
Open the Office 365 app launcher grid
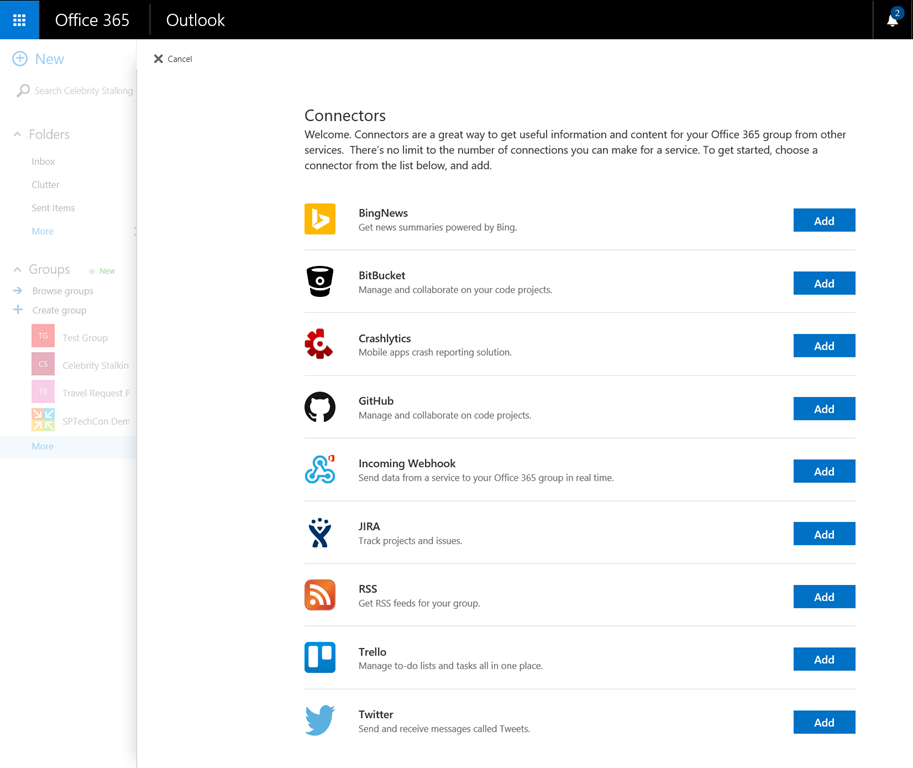(x=19, y=20)
